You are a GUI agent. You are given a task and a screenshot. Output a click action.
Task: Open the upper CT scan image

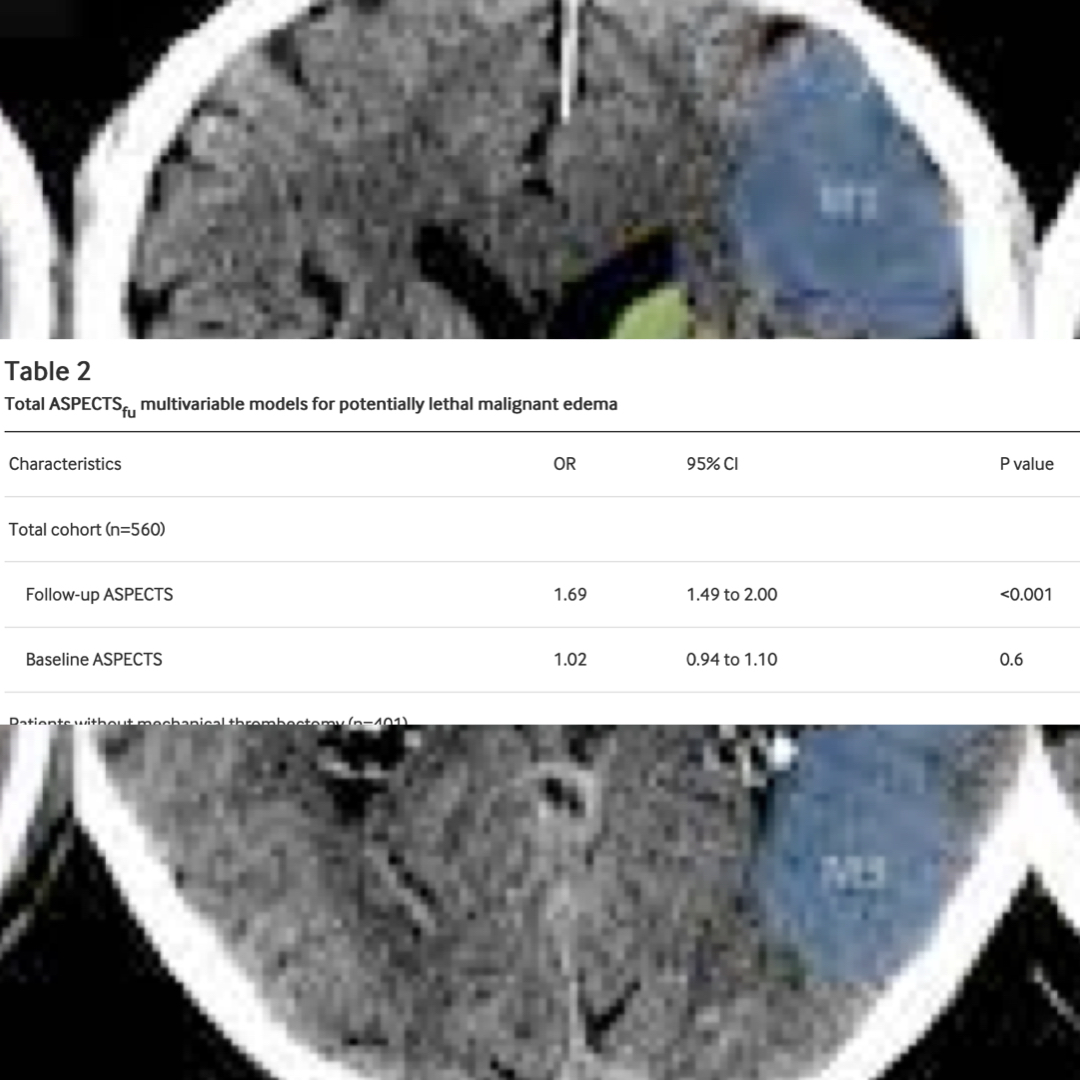pyautogui.click(x=540, y=169)
